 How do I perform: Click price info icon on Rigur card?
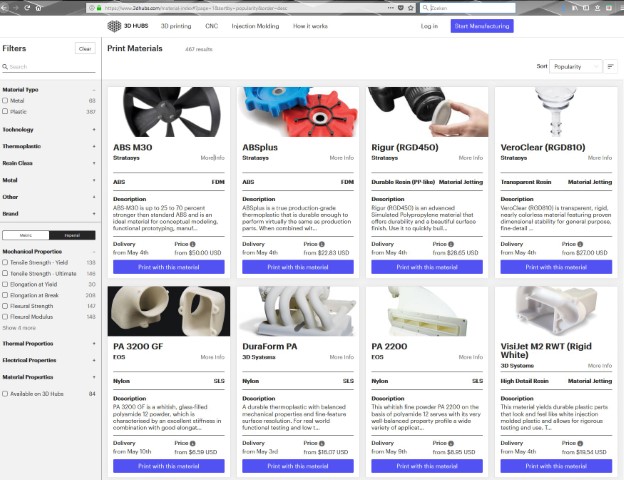pyautogui.click(x=452, y=243)
